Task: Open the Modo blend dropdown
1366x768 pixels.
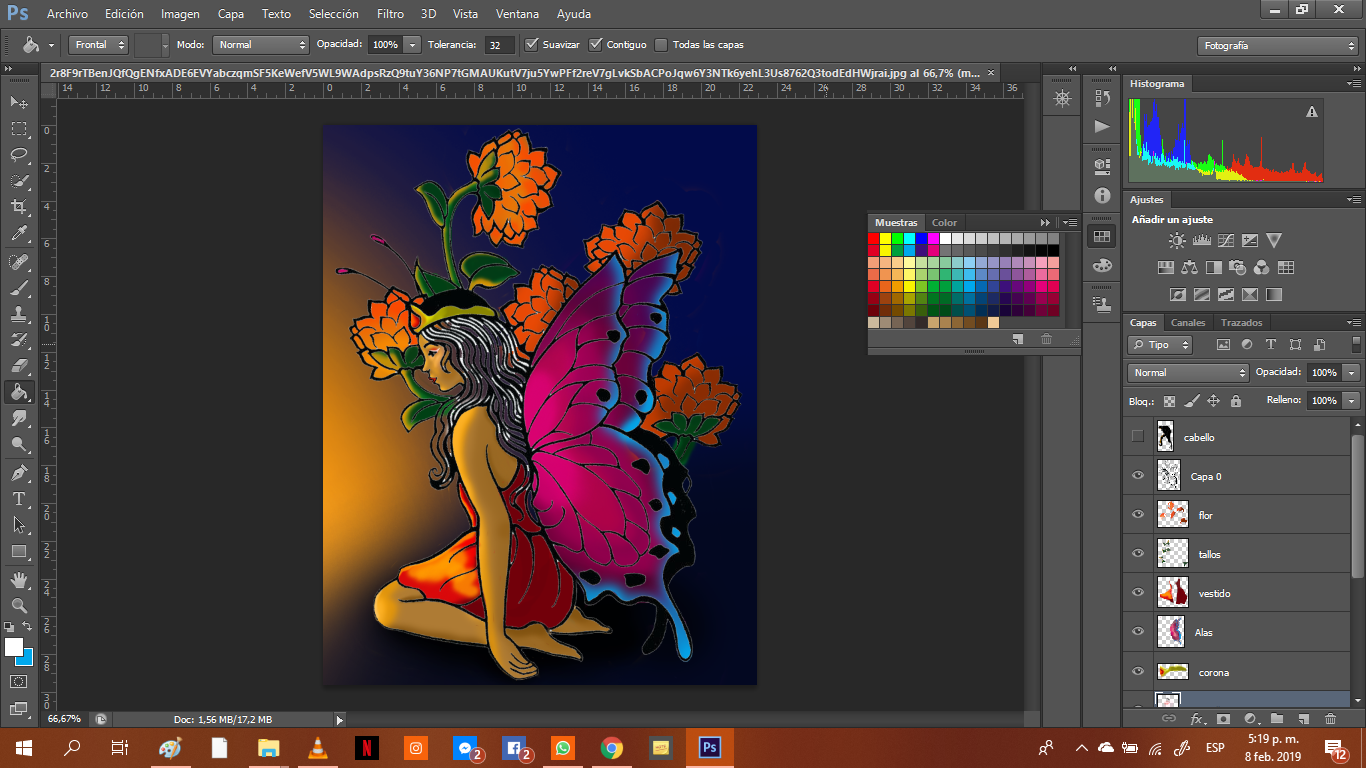Action: coord(261,45)
